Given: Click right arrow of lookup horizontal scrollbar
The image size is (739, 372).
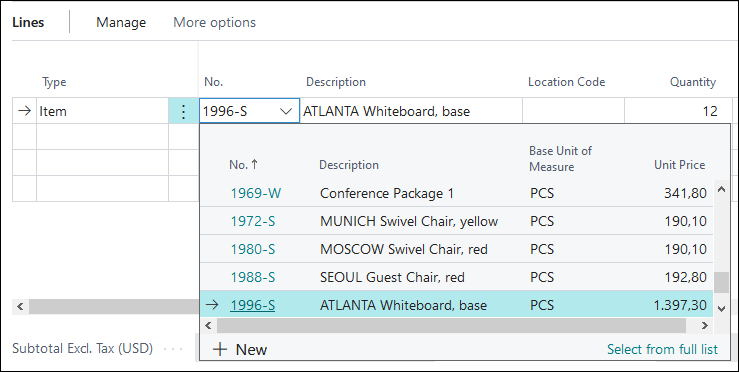Looking at the screenshot, I should tap(705, 325).
